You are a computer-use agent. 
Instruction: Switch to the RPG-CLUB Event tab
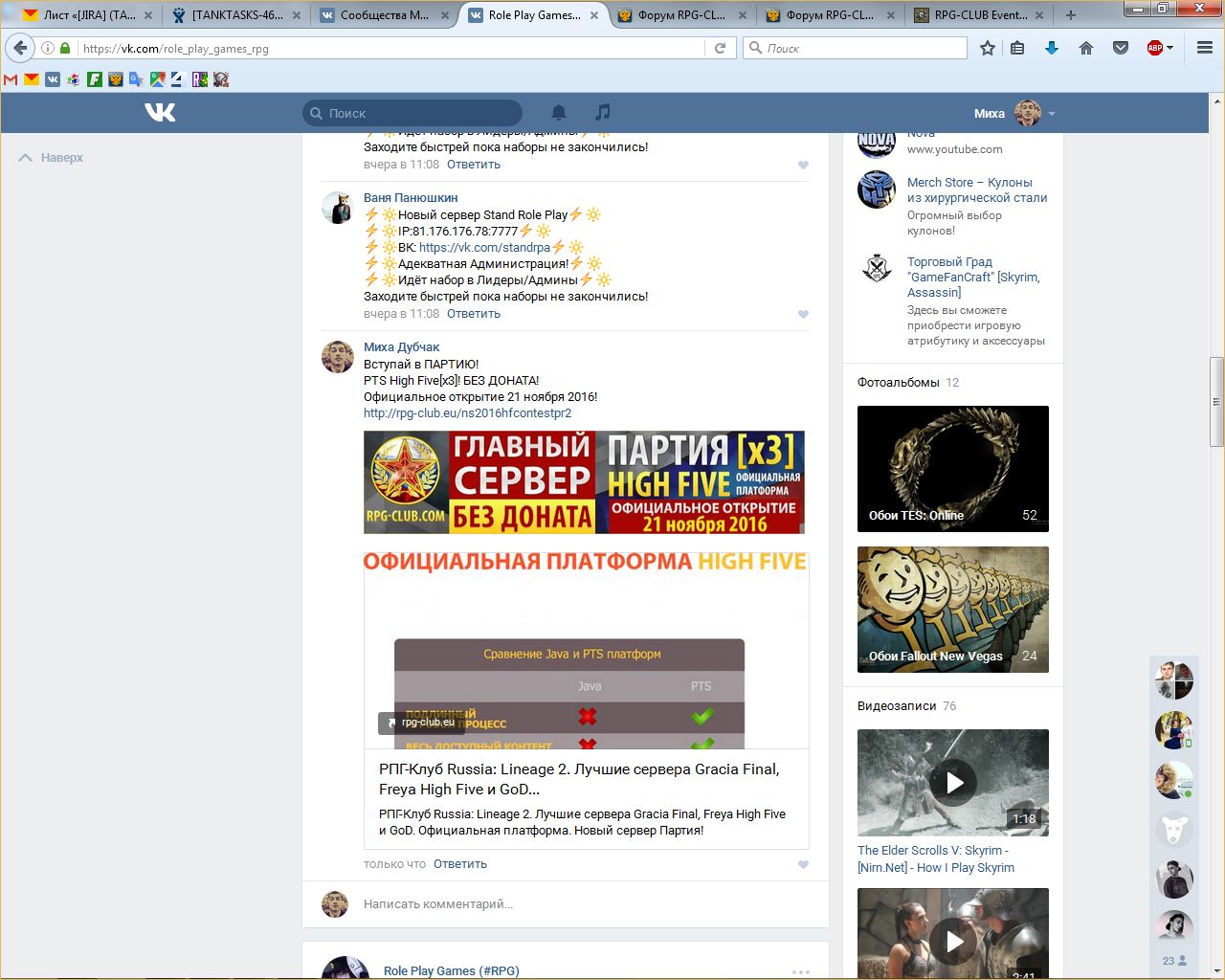[978, 15]
